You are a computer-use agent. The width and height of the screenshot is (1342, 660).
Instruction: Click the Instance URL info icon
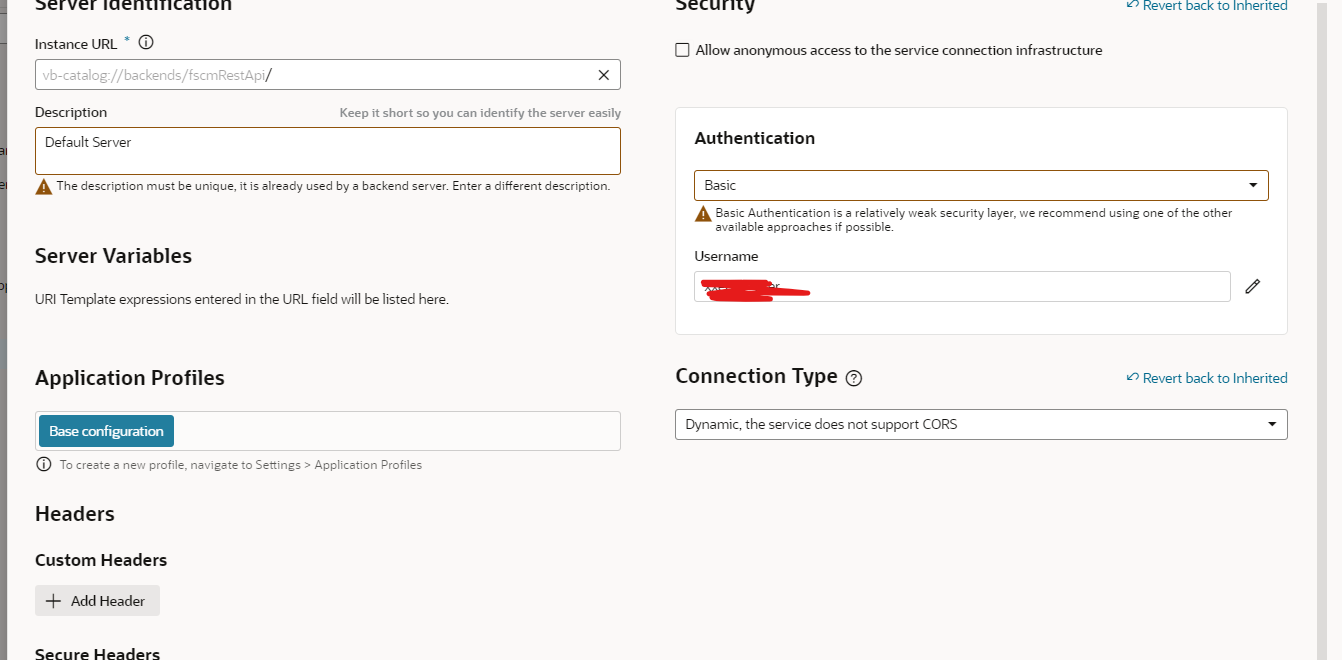[x=146, y=43]
